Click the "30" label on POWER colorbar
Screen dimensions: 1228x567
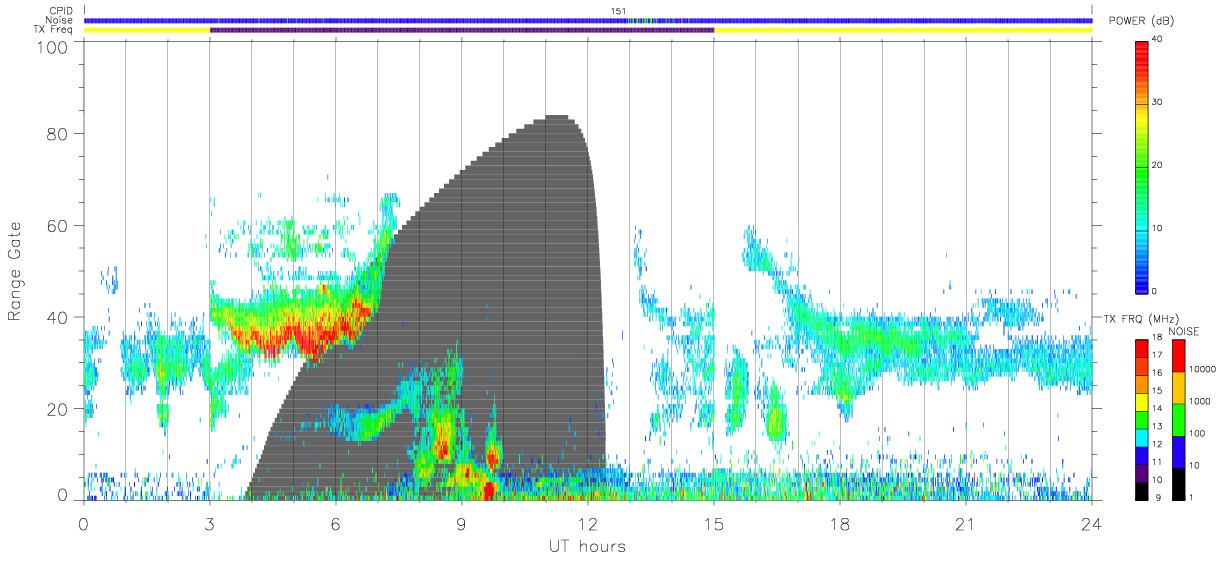(1158, 102)
